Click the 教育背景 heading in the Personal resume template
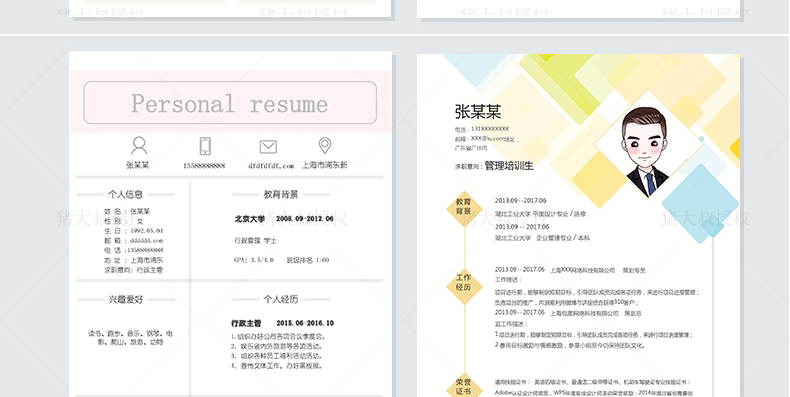This screenshot has width=790, height=397. coord(281,194)
